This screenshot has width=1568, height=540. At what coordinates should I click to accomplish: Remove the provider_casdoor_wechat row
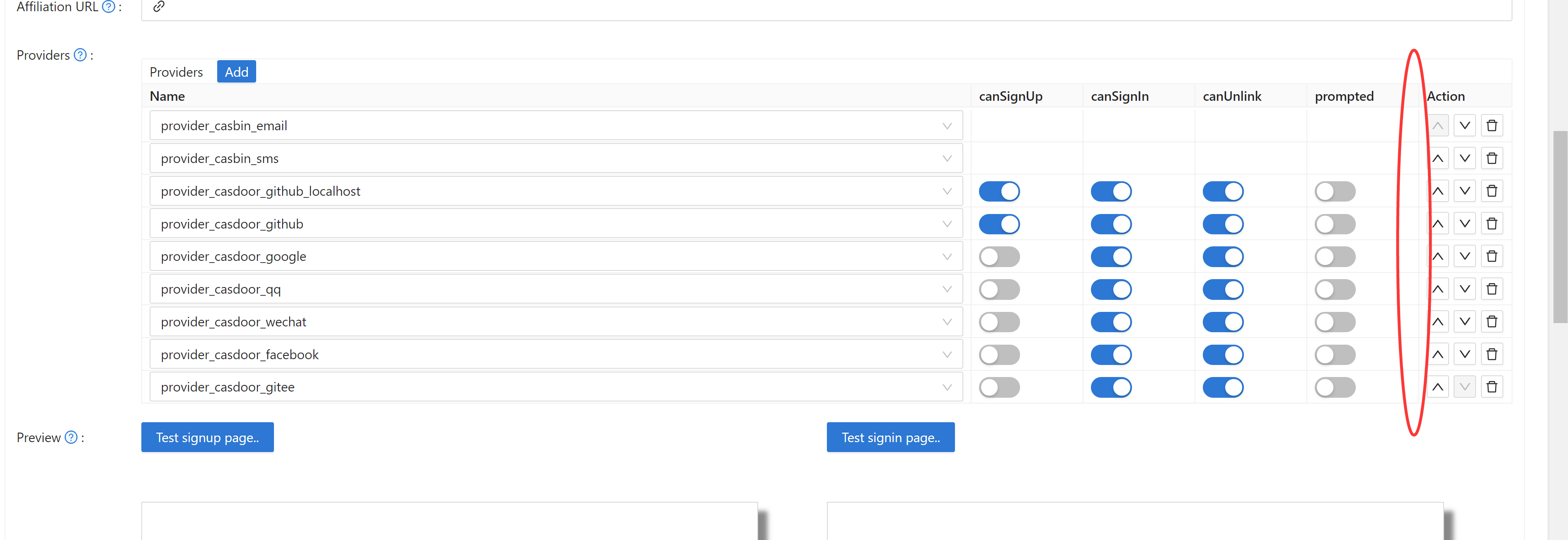(1492, 321)
